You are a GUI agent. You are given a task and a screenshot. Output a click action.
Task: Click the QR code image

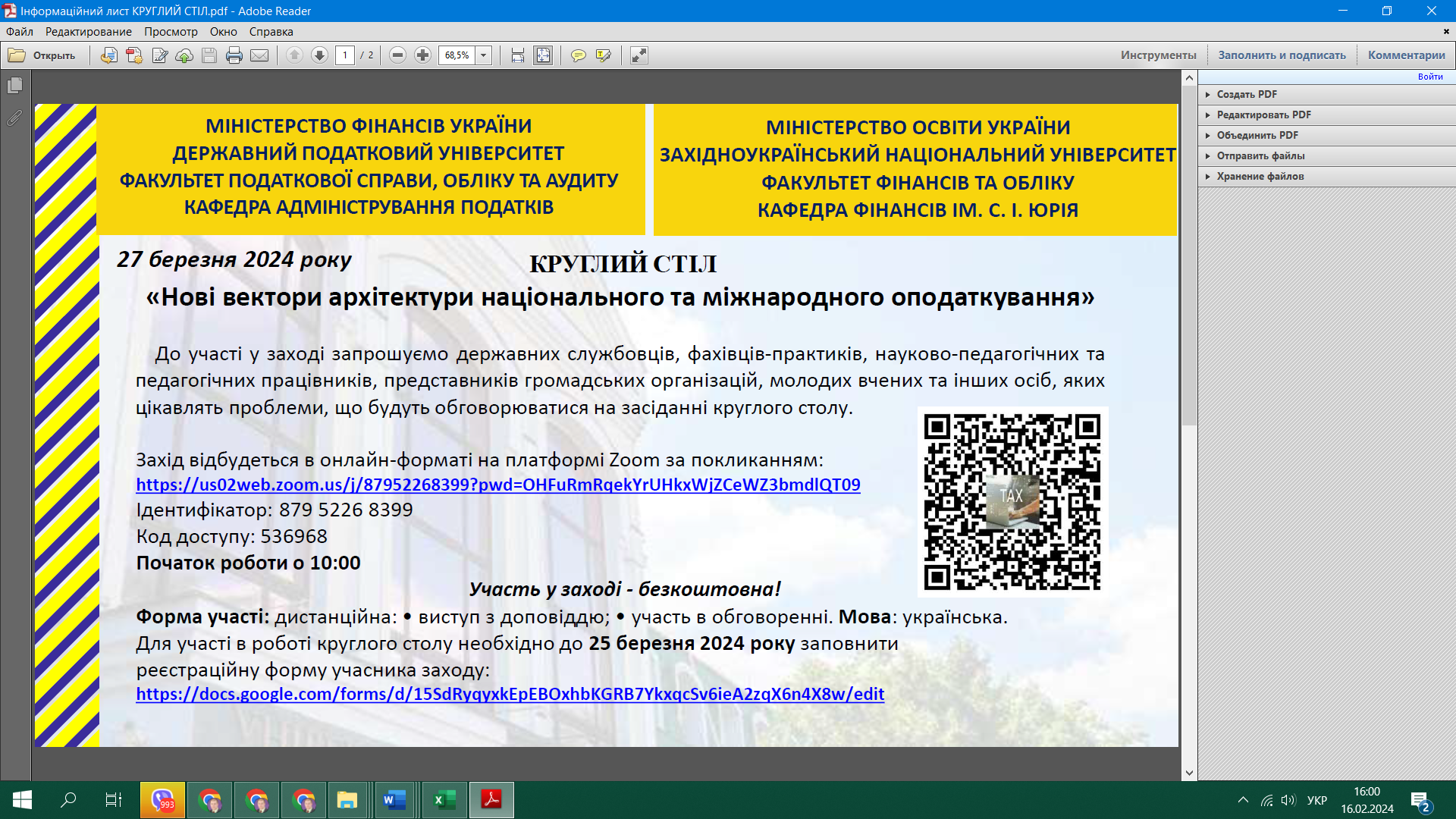click(x=1012, y=502)
